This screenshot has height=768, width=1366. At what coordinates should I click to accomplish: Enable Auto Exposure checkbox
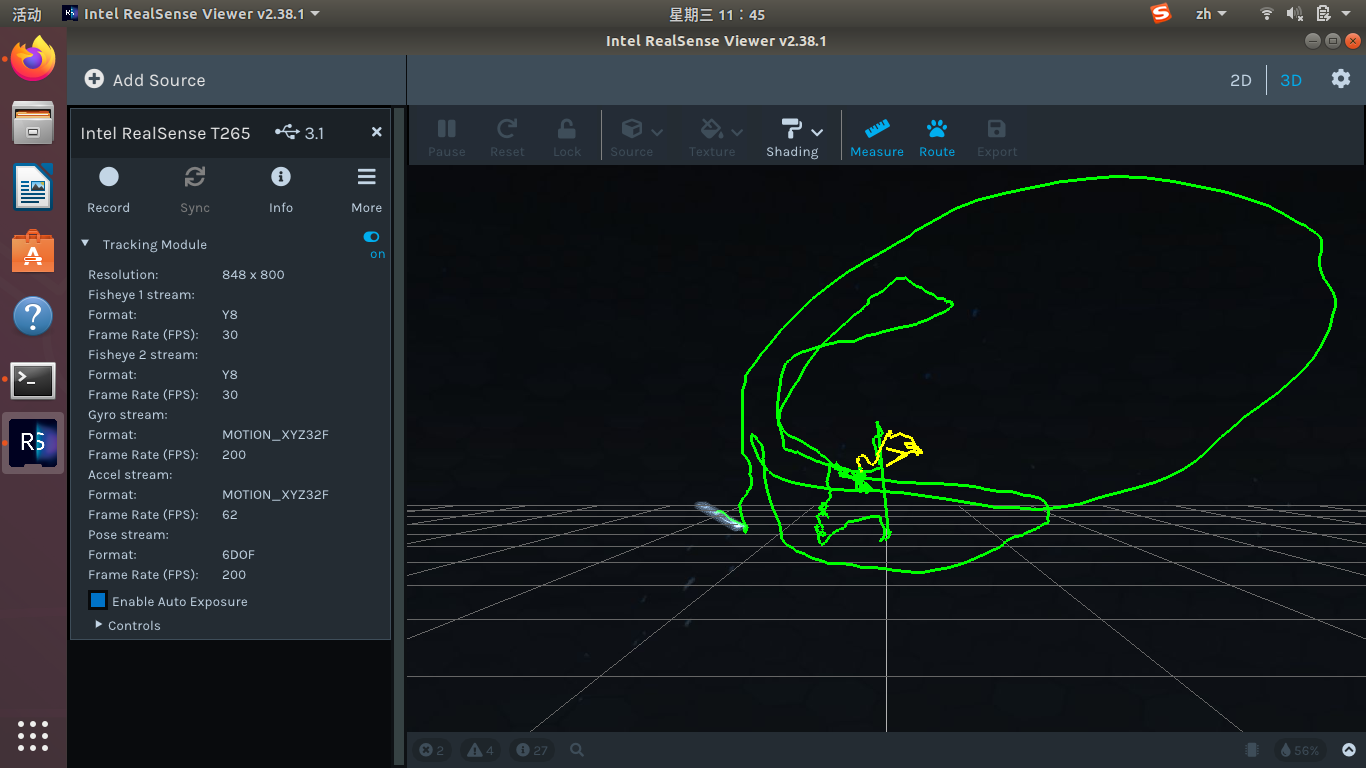pos(98,601)
